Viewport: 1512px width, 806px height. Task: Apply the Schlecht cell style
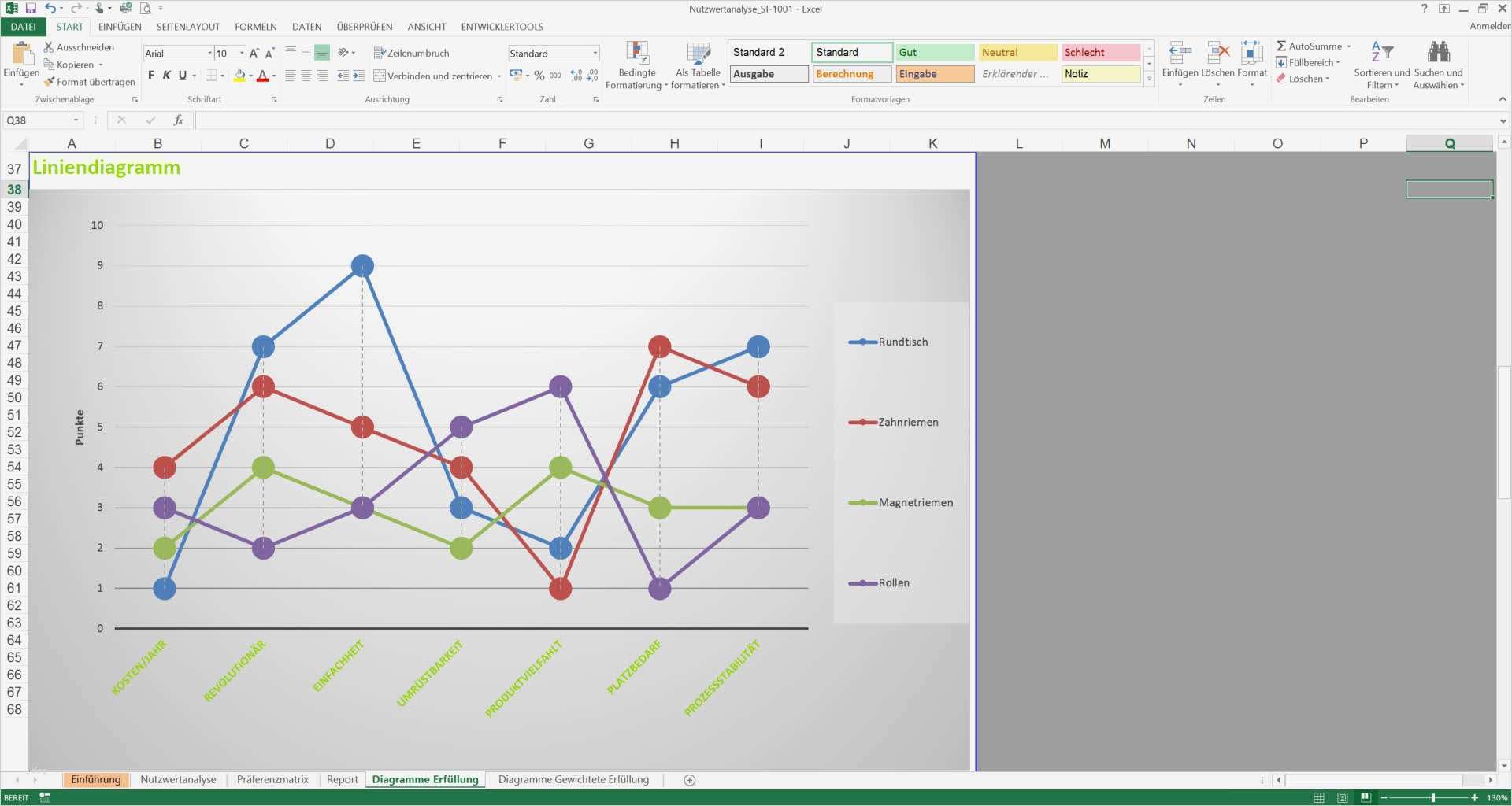tap(1101, 52)
